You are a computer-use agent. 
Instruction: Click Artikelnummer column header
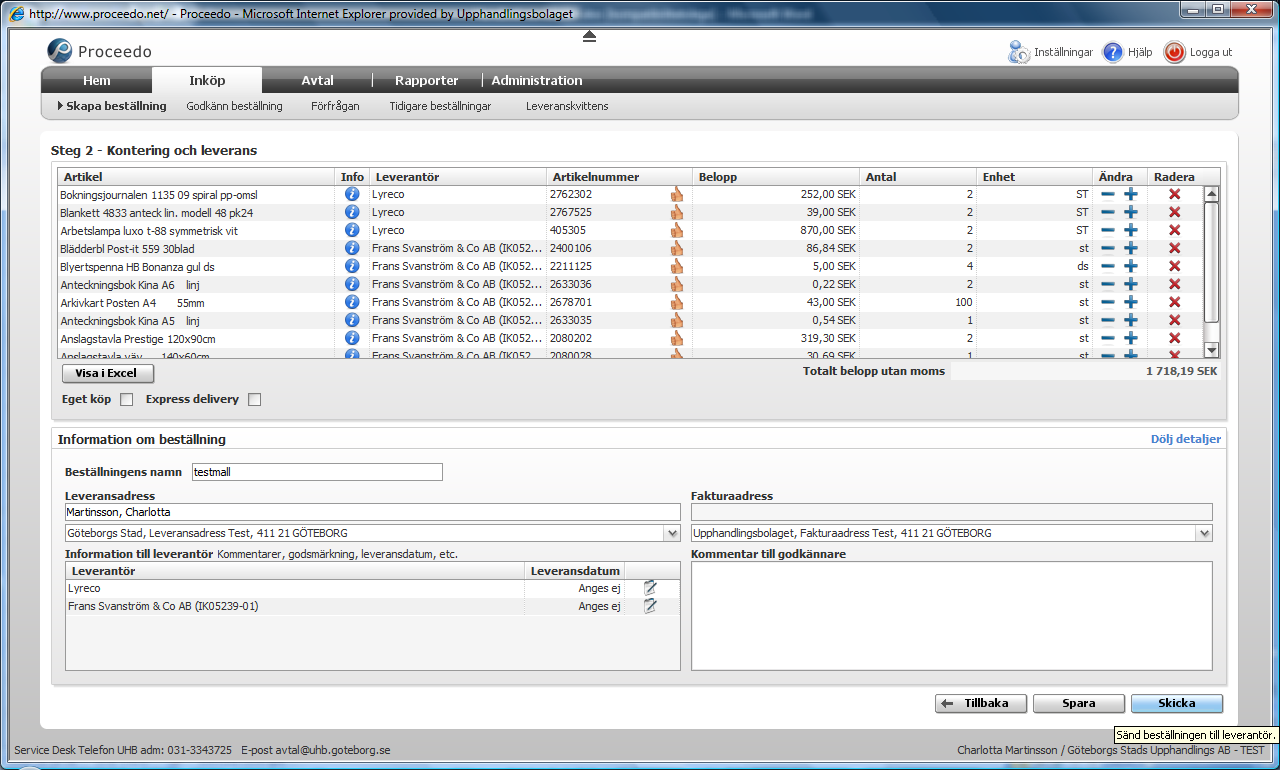tap(620, 177)
